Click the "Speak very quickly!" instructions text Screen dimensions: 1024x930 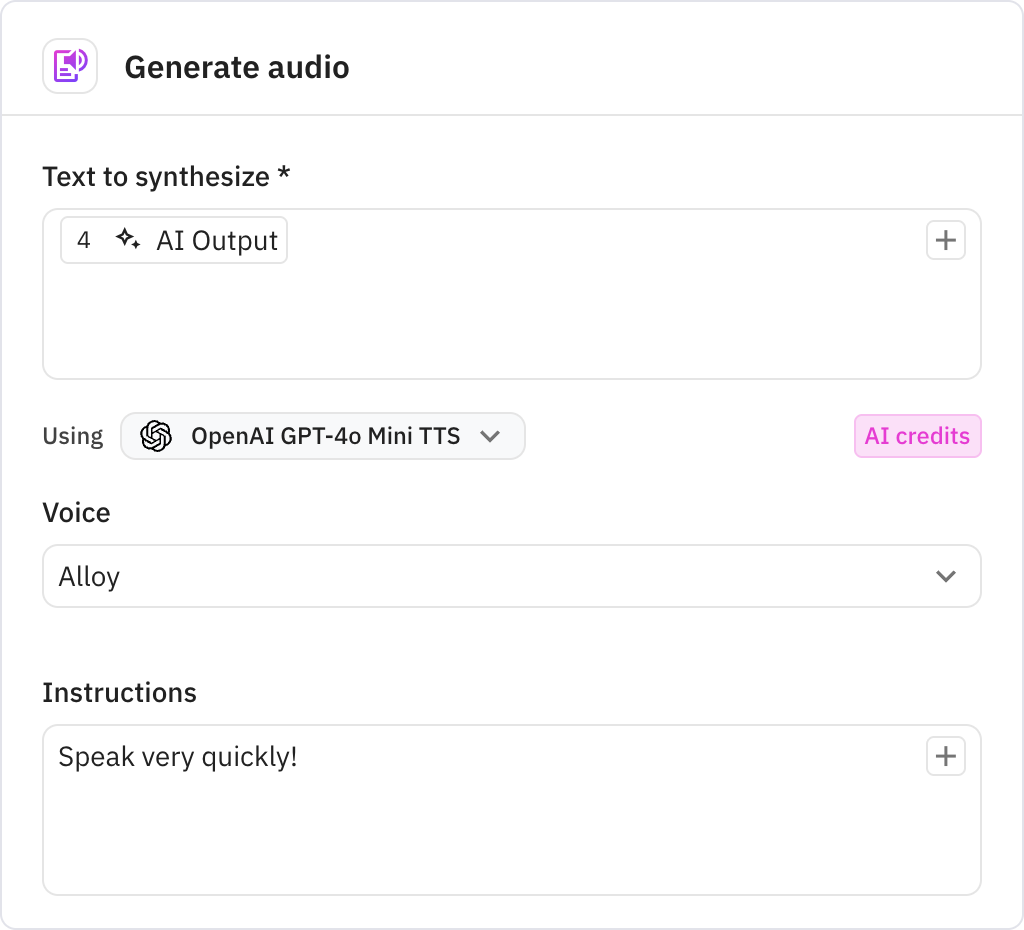coord(178,757)
